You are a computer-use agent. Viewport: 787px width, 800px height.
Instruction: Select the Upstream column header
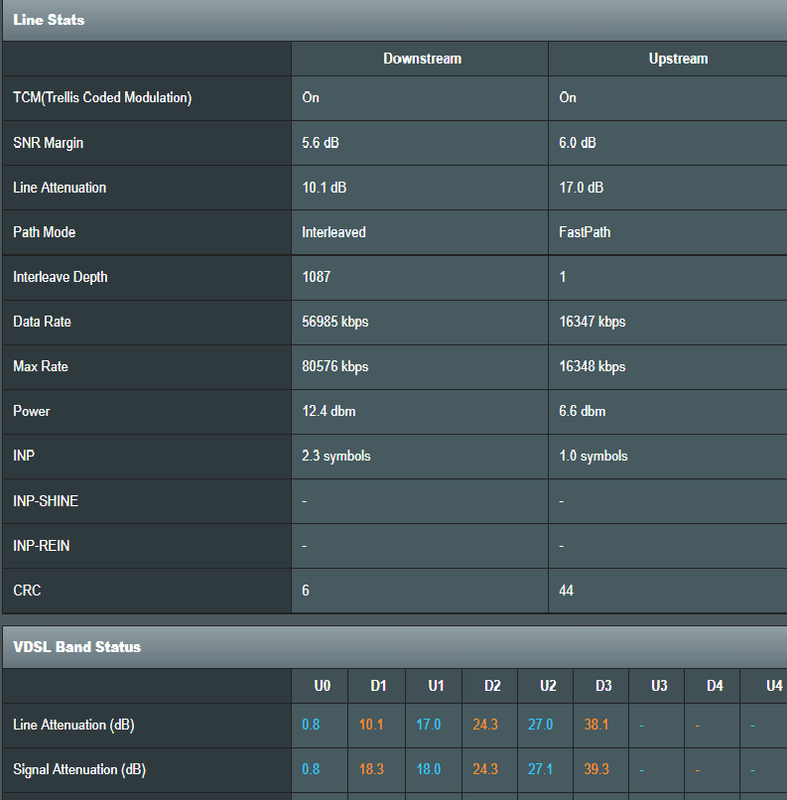point(678,59)
